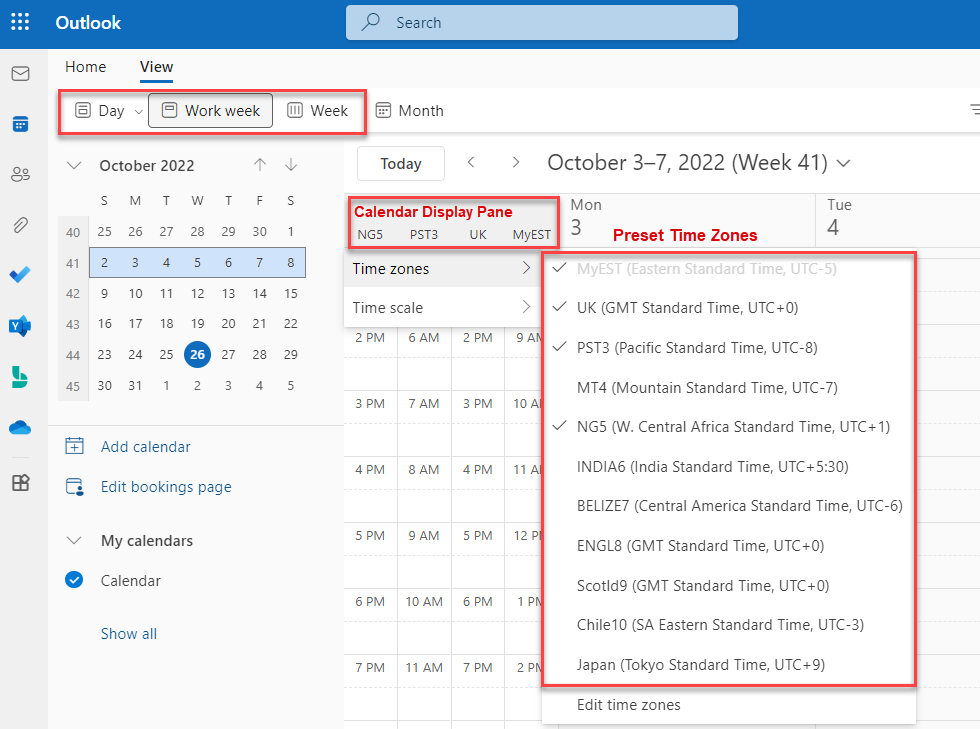Image resolution: width=980 pixels, height=729 pixels.
Task: Open OneDrive cloud icon
Action: [20, 428]
